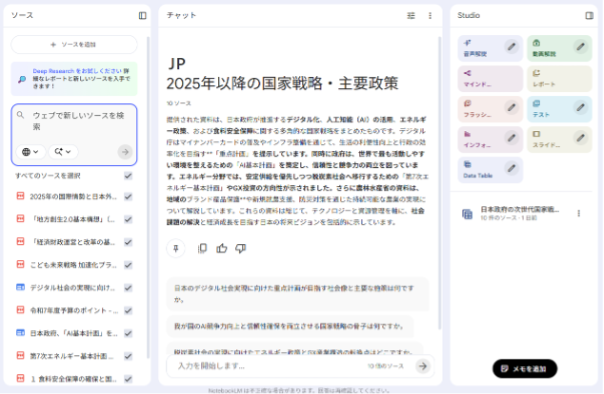Edit スライド card with pencil icon
Viewport: 604px width, 394px height.
pyautogui.click(x=580, y=137)
